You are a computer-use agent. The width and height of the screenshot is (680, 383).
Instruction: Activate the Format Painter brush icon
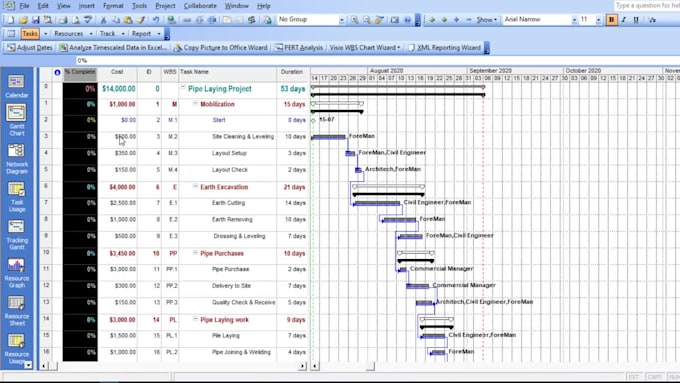pos(141,20)
